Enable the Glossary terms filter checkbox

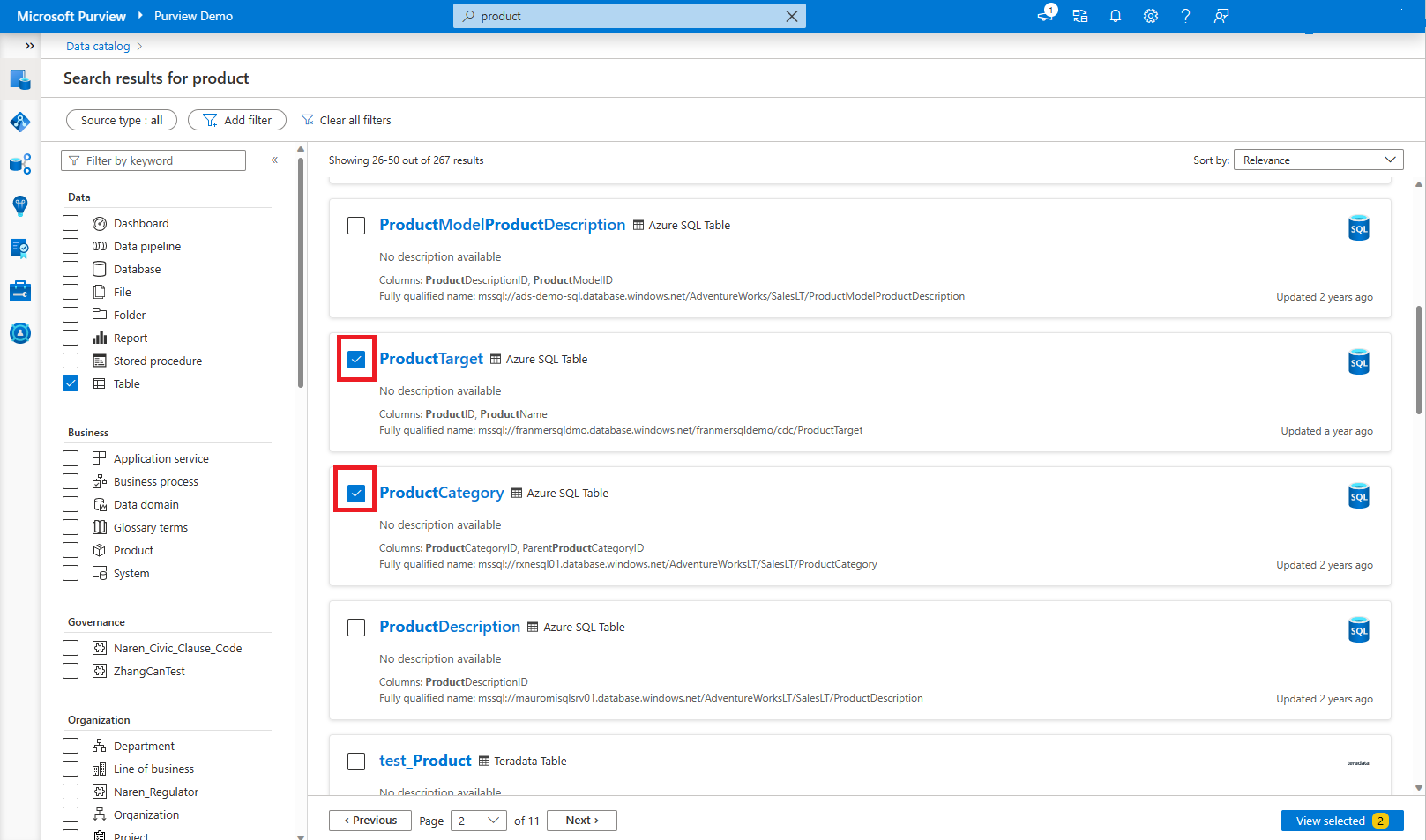pyautogui.click(x=71, y=527)
